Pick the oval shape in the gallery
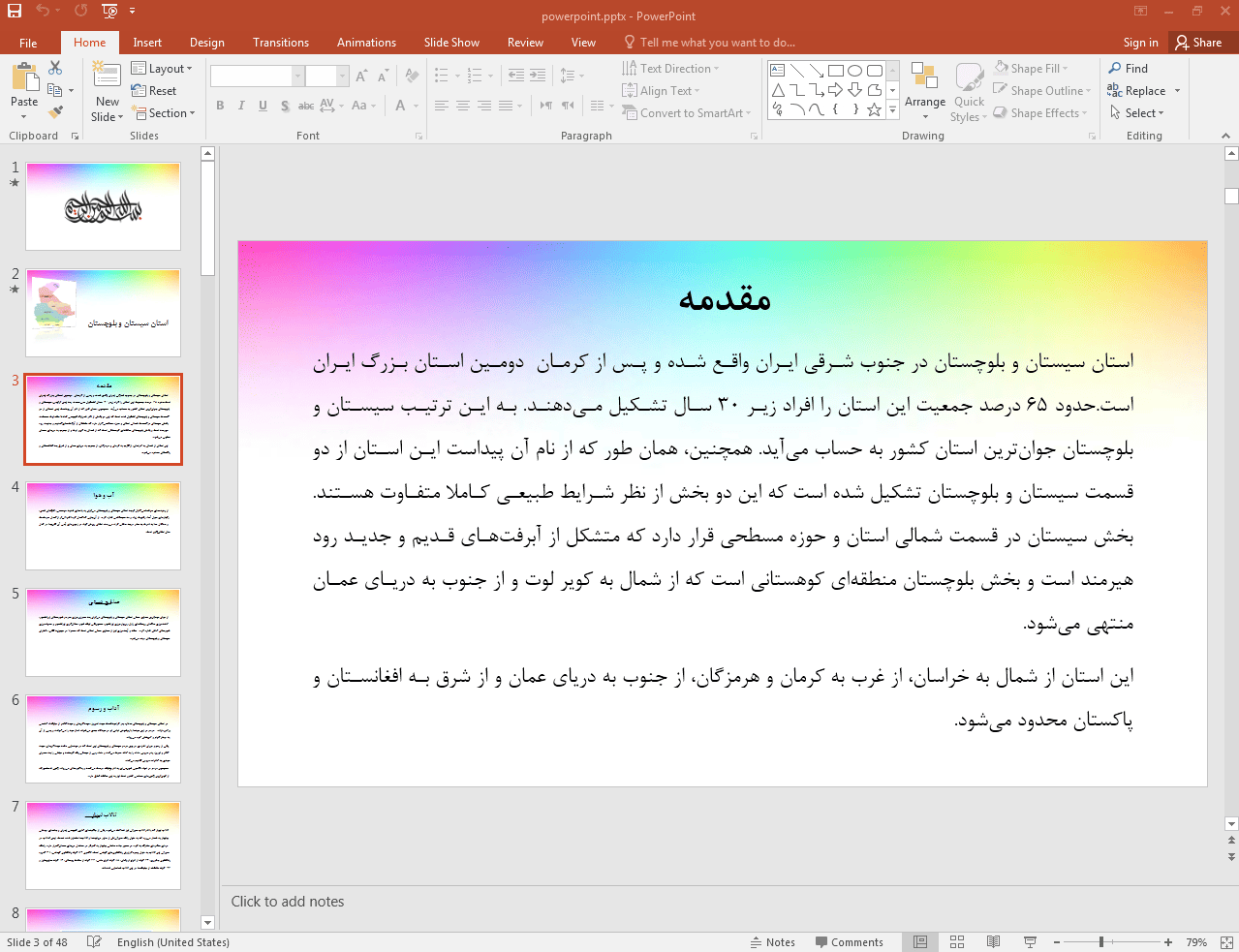This screenshot has height=952, width=1239. (854, 71)
